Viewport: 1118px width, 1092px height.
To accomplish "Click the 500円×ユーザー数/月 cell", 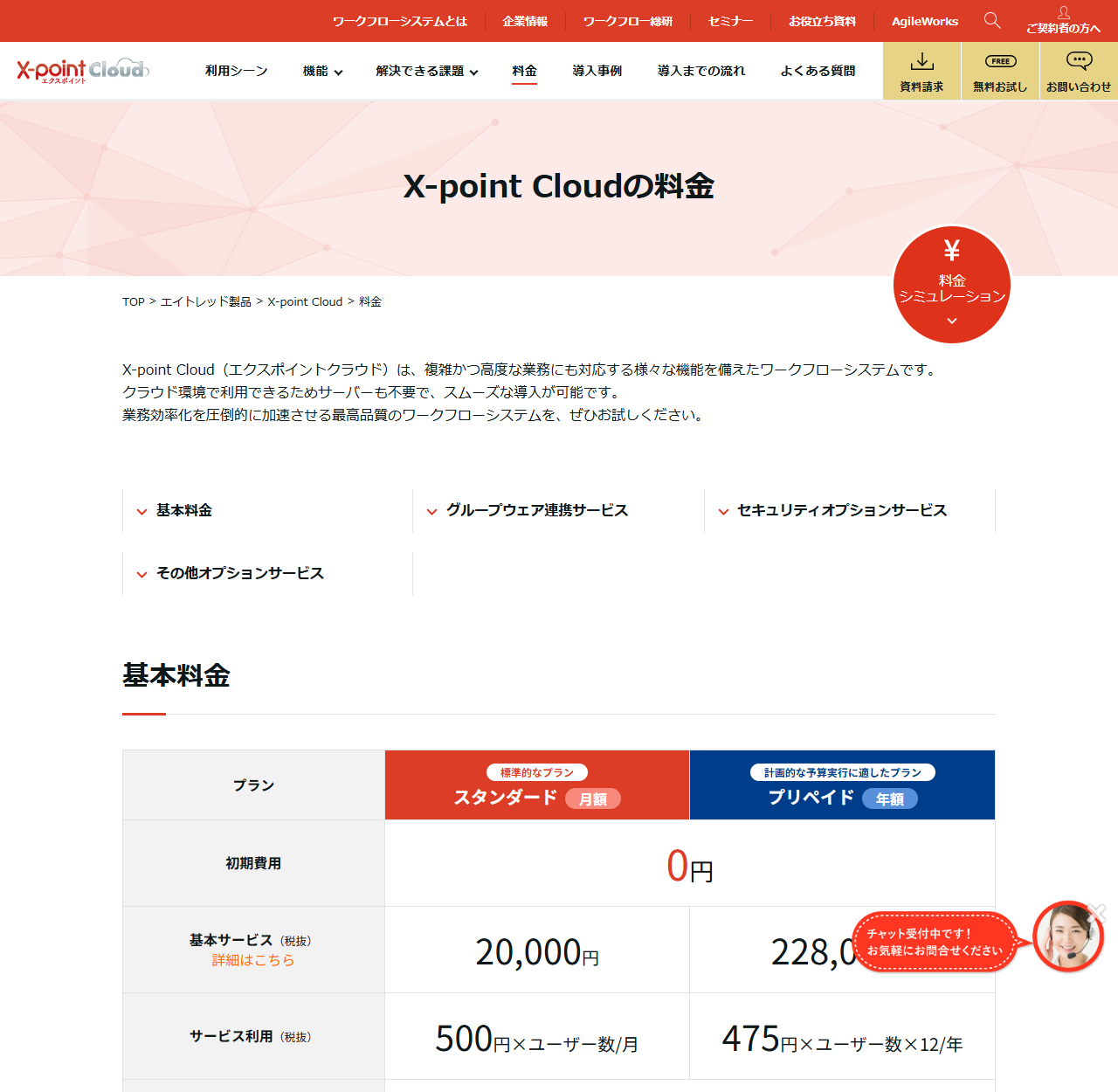I will point(537,1036).
